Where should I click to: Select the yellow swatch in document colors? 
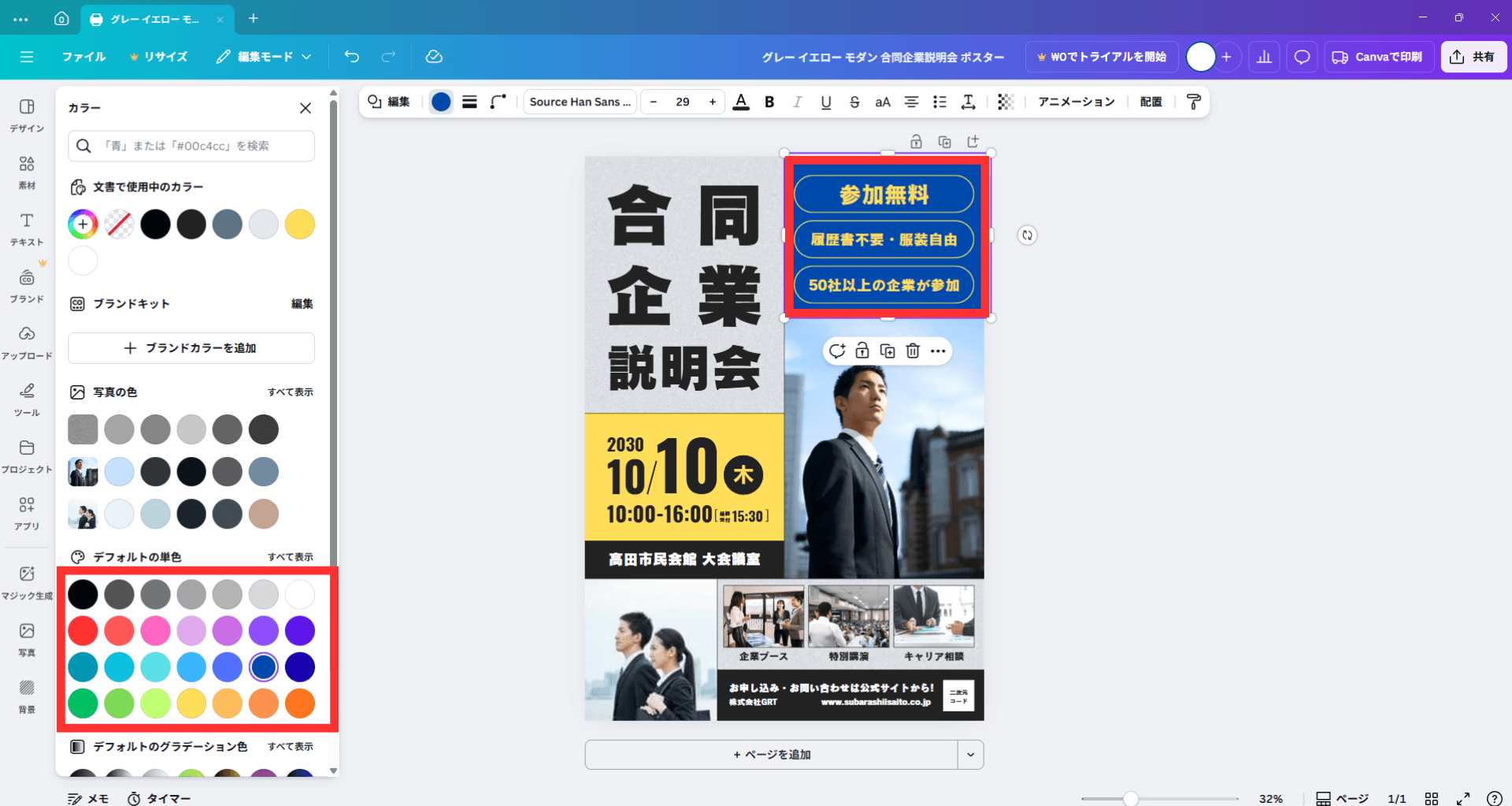(299, 225)
